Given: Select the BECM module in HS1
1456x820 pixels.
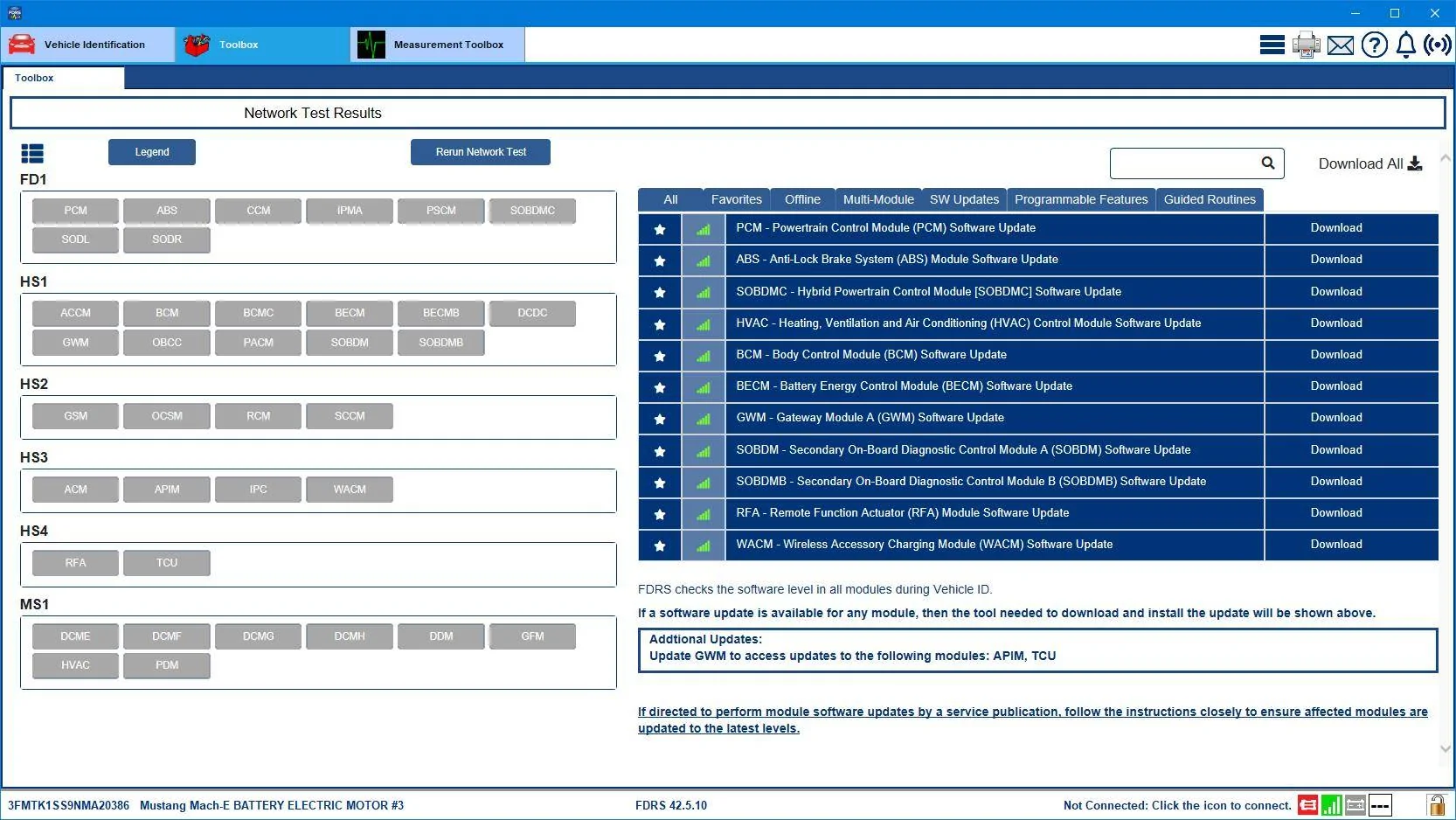Looking at the screenshot, I should pos(350,313).
